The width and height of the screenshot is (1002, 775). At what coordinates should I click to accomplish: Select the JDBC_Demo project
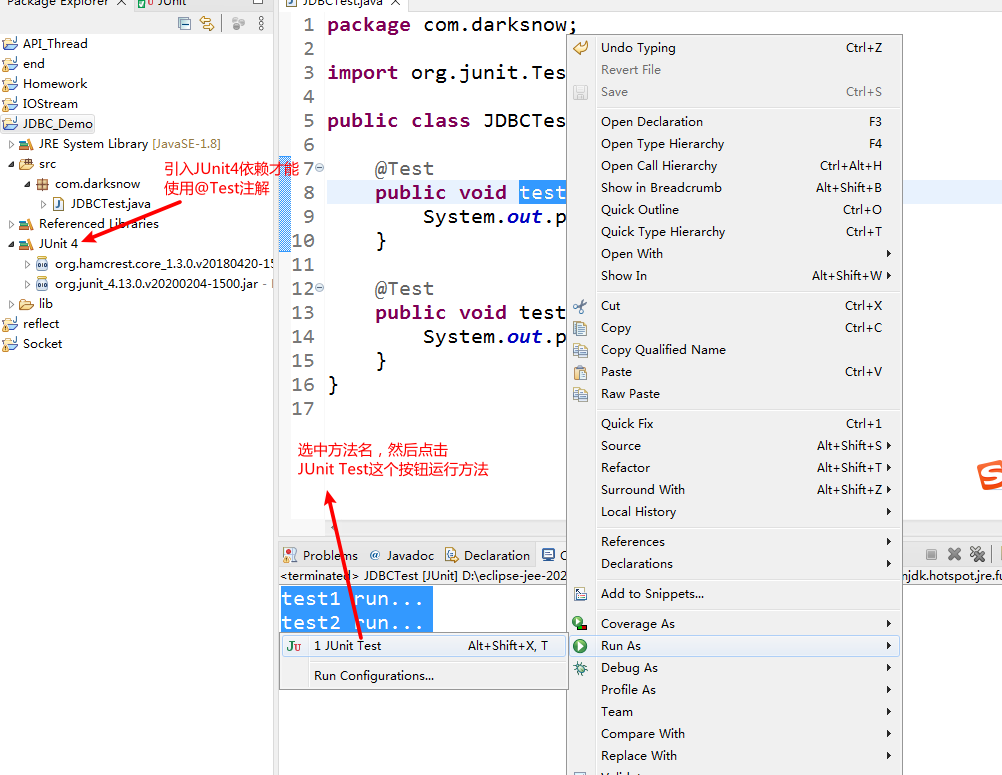coord(48,123)
